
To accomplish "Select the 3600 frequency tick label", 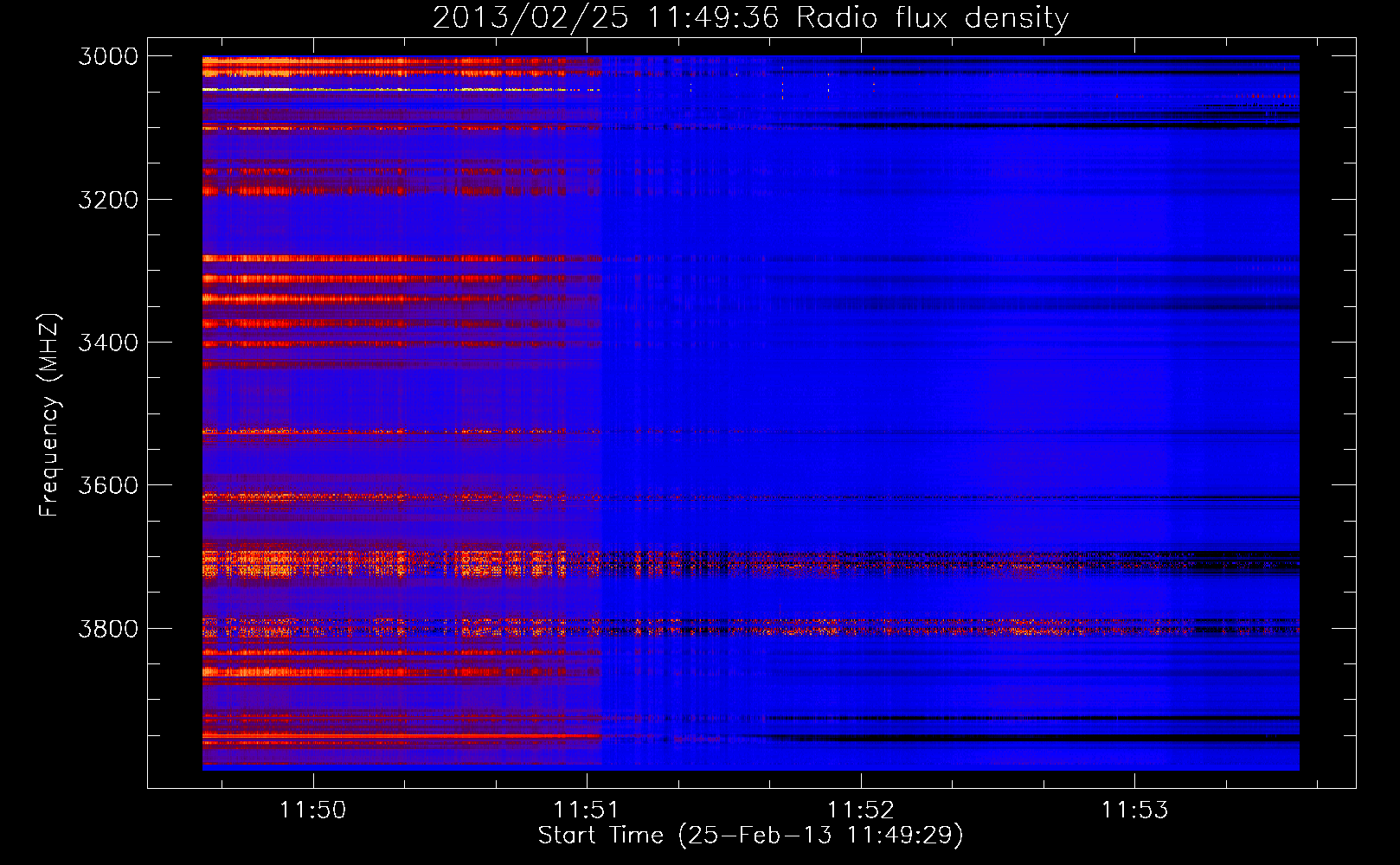I will [x=108, y=485].
